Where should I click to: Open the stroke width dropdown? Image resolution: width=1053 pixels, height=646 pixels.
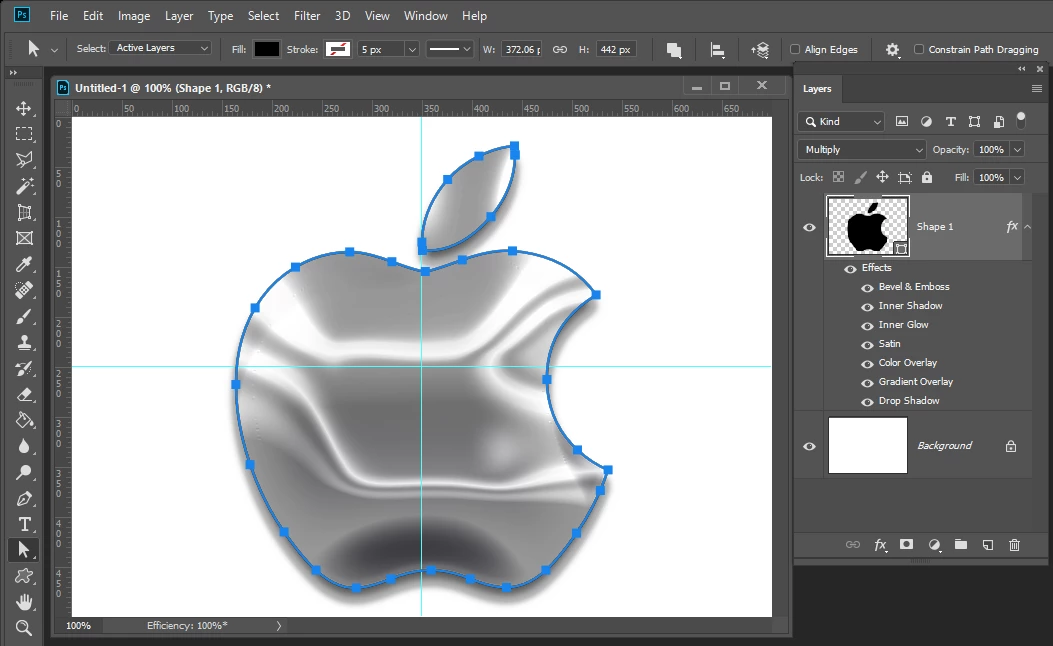click(x=412, y=50)
